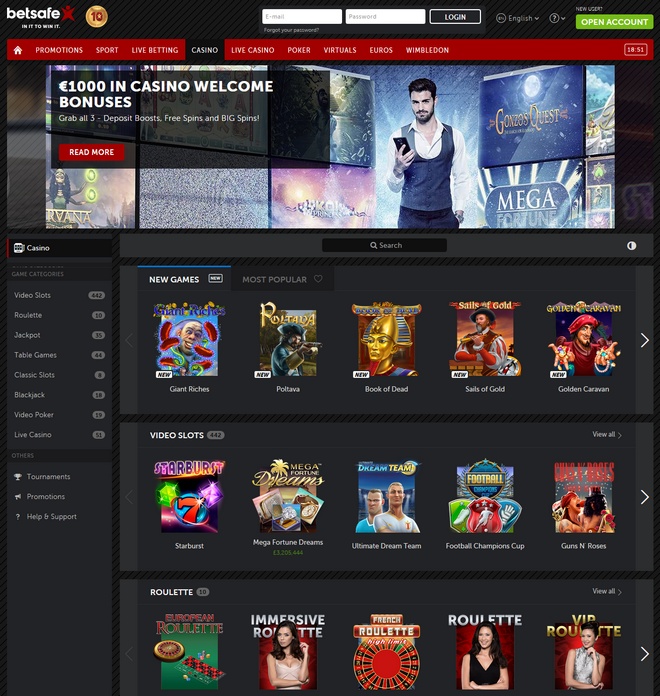660x696 pixels.
Task: Open Wimbledon in the top navigation
Action: (427, 50)
